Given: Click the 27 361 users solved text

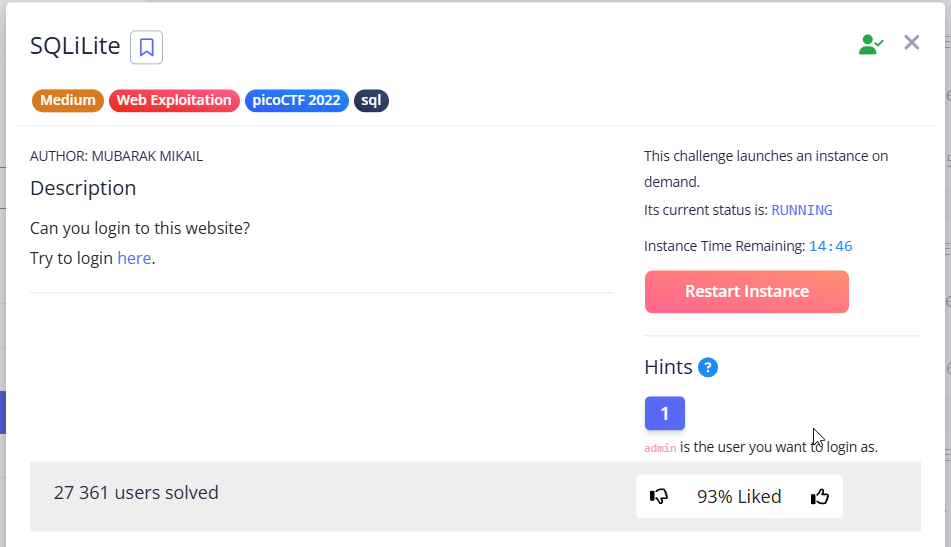Looking at the screenshot, I should coord(136,492).
